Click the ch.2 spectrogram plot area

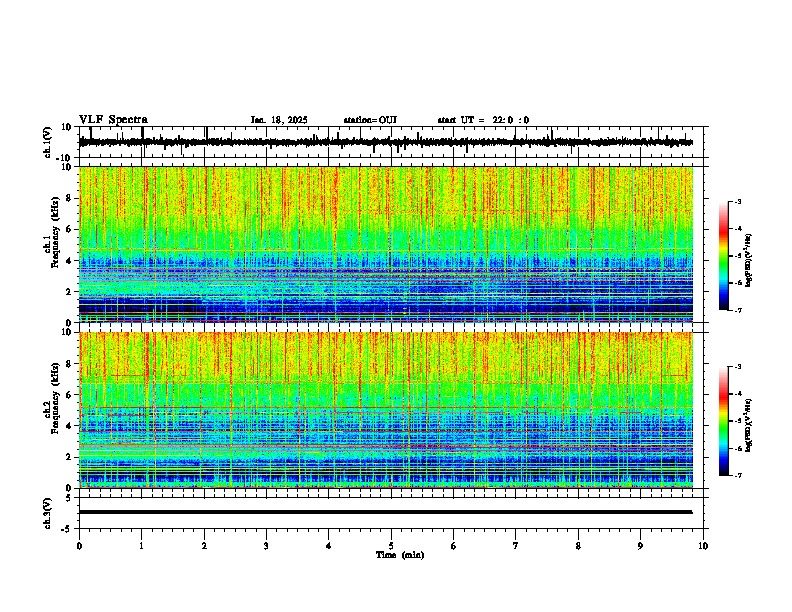(x=386, y=410)
